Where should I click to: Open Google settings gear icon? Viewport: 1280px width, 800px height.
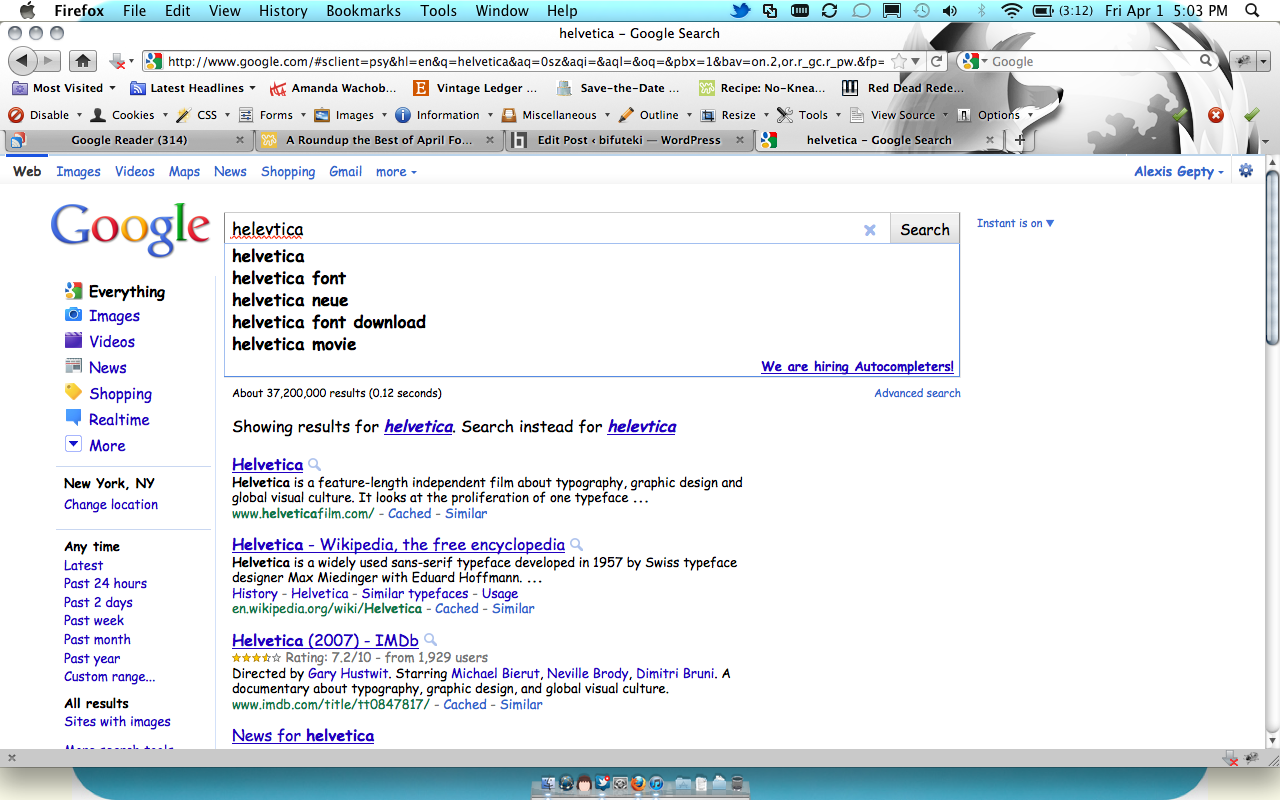(1246, 171)
